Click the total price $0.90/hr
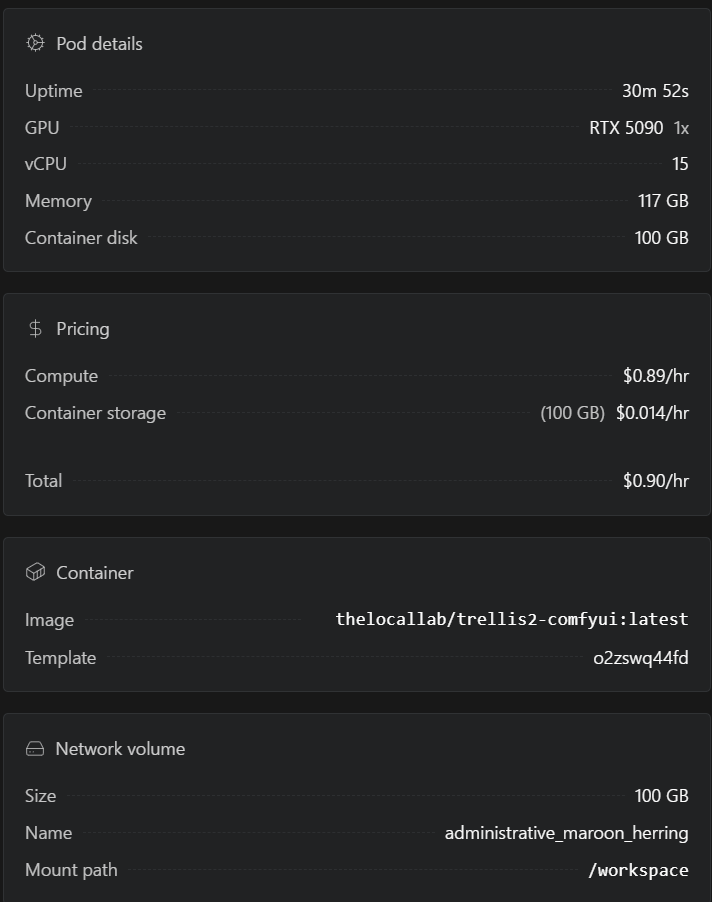712x902 pixels. coord(655,480)
